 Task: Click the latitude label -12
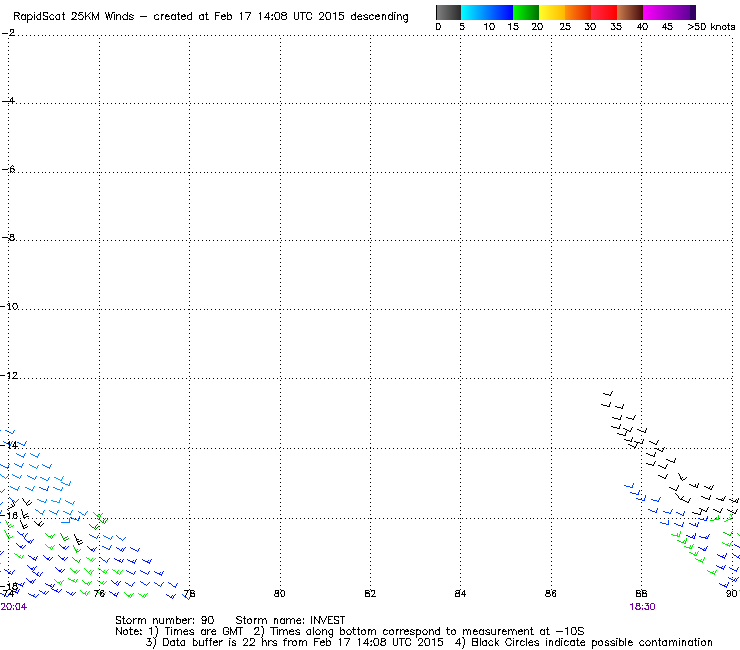(x=9, y=376)
